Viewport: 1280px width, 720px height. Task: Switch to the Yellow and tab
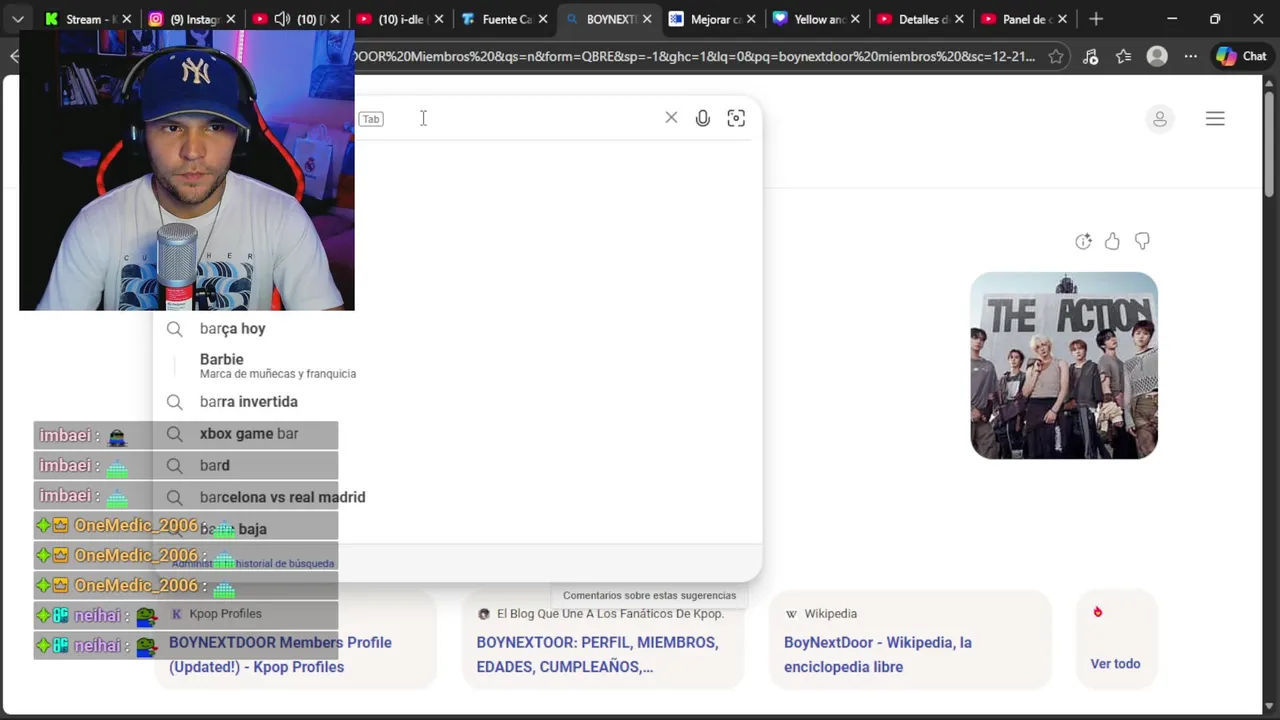(x=817, y=19)
